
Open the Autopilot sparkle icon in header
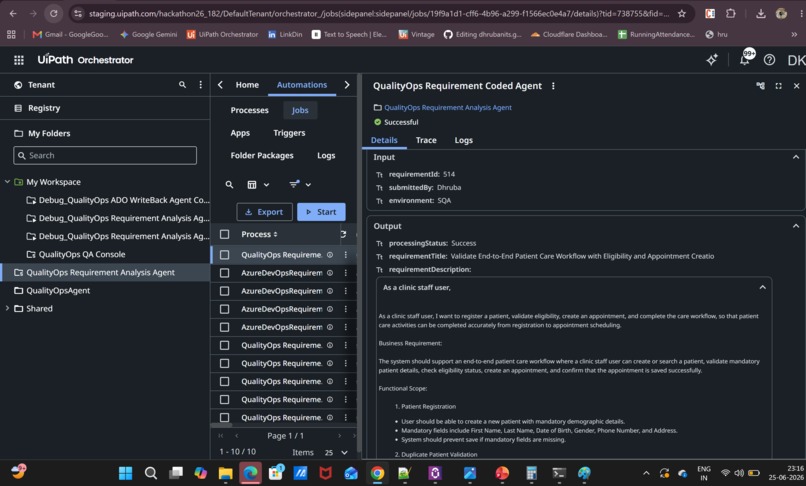point(712,60)
